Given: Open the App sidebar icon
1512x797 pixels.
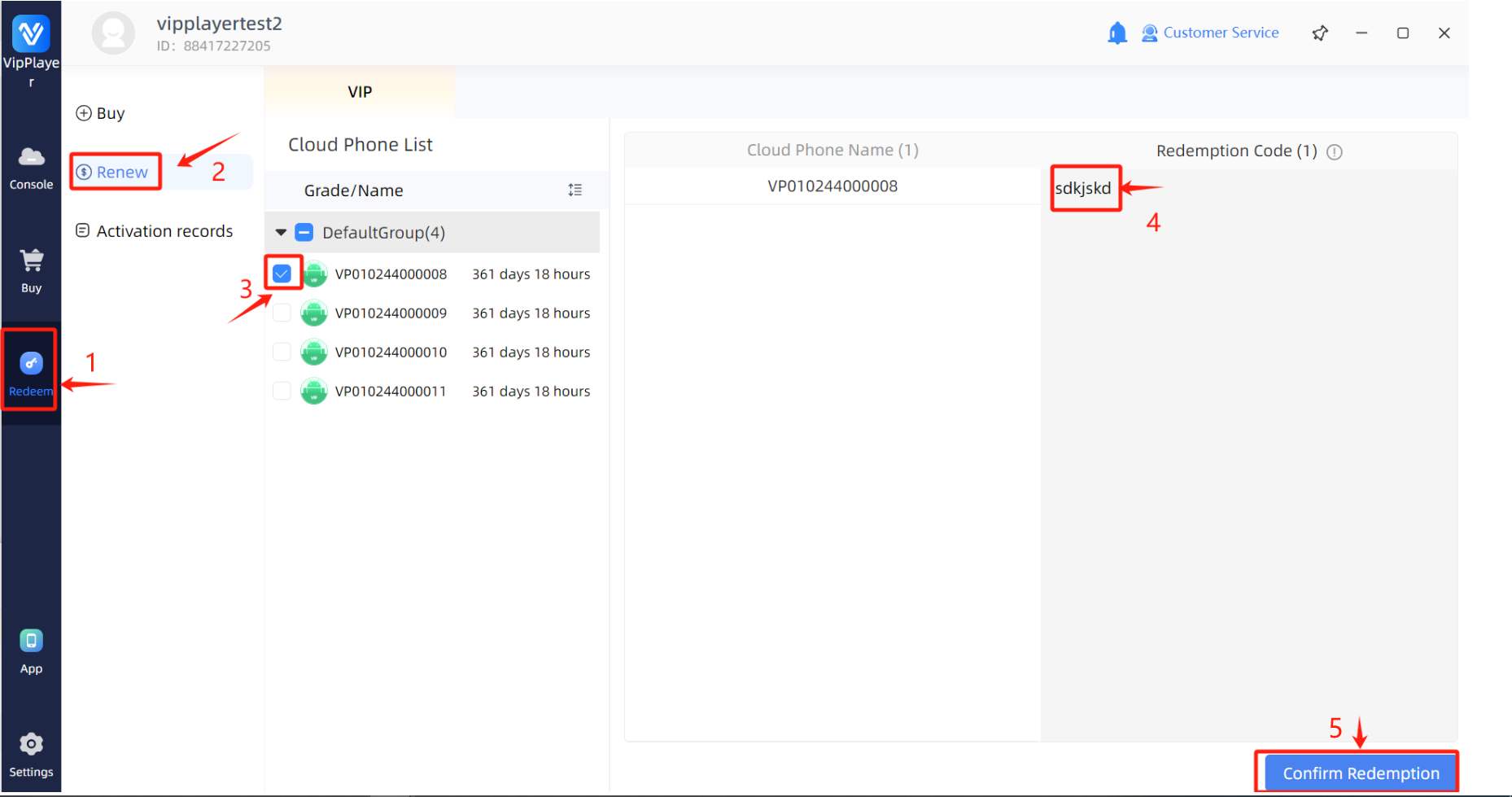Looking at the screenshot, I should pyautogui.click(x=31, y=642).
